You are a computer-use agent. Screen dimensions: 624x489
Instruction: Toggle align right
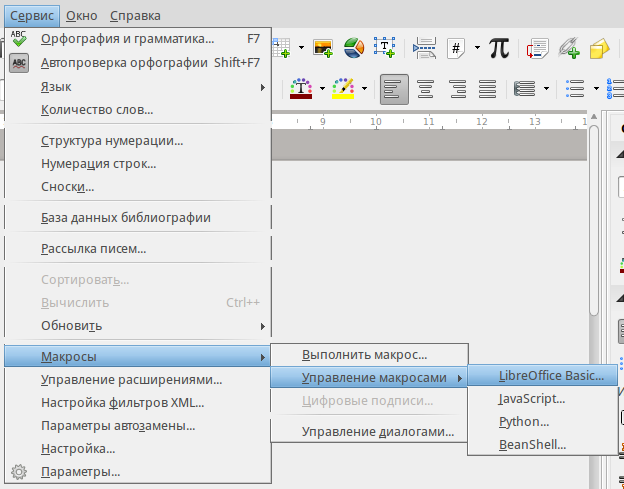click(x=457, y=89)
